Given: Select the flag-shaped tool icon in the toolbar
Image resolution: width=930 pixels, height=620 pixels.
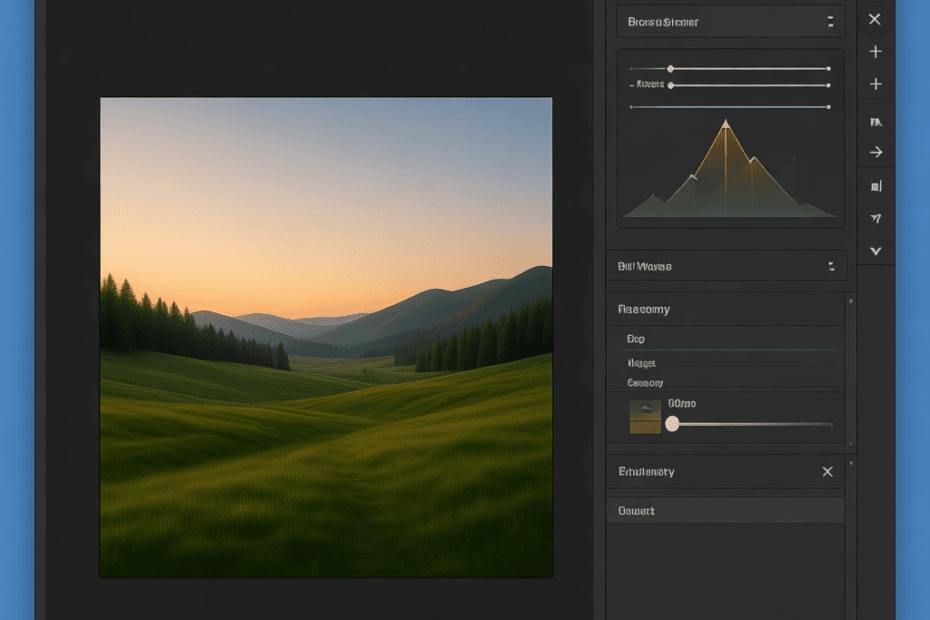Looking at the screenshot, I should coord(876,122).
